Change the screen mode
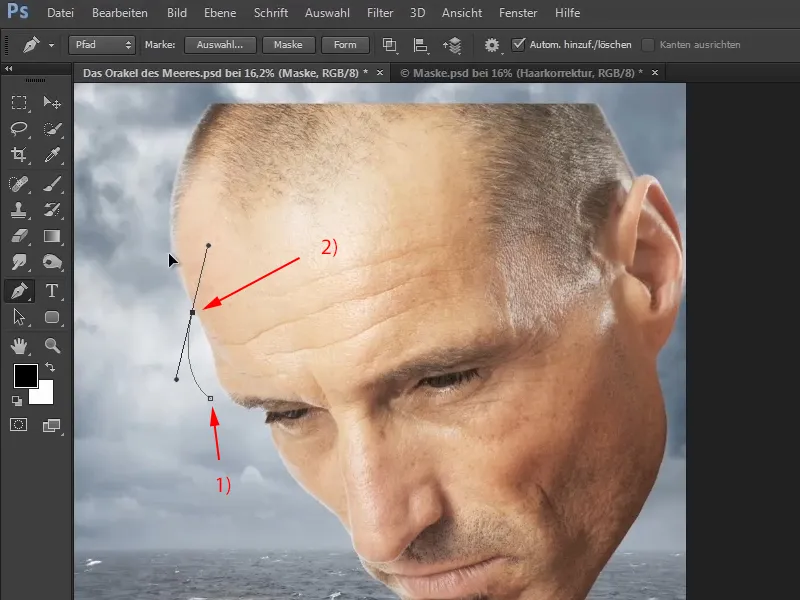Image resolution: width=800 pixels, height=600 pixels. click(52, 425)
